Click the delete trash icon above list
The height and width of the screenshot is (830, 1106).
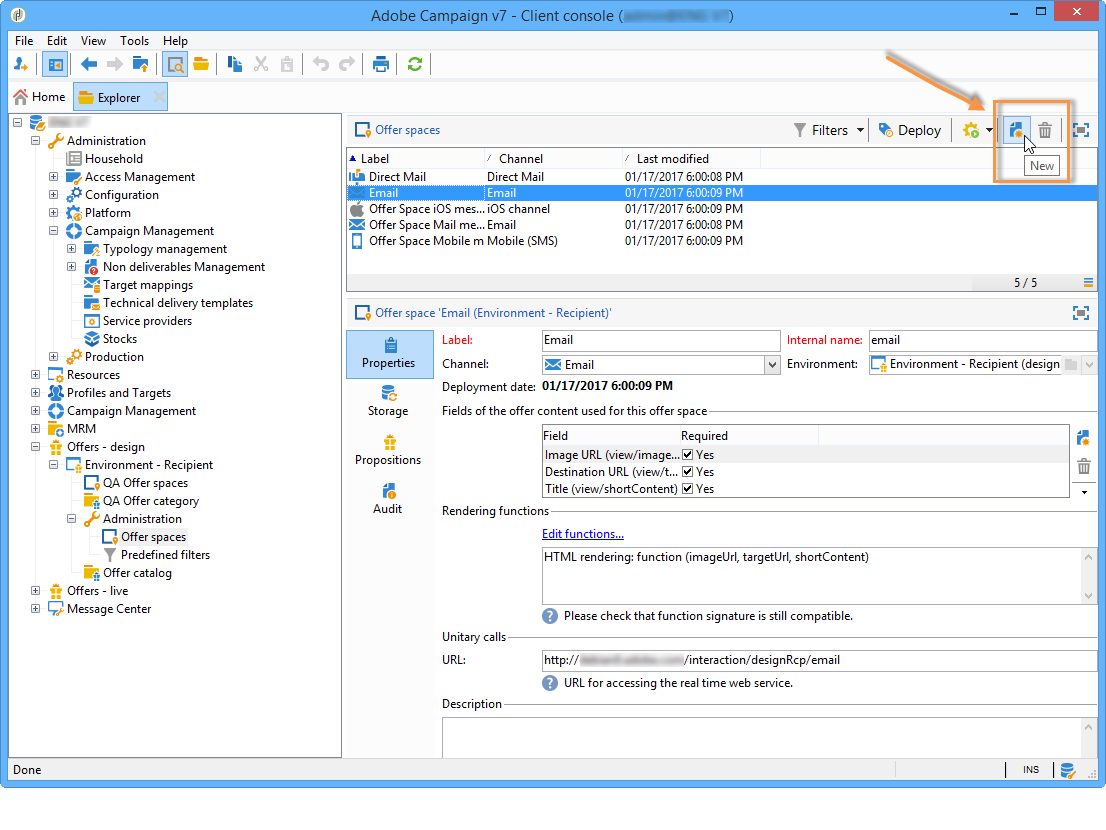coord(1045,130)
